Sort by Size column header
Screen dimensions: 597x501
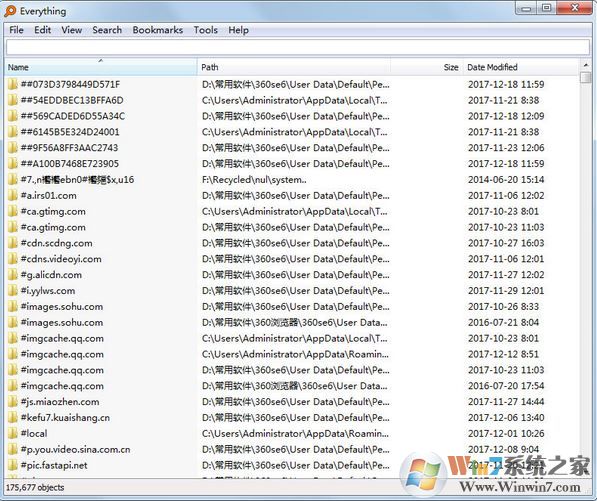[x=426, y=67]
